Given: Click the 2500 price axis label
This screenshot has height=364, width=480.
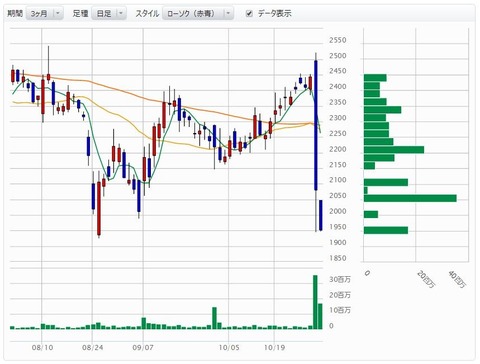Looking at the screenshot, I should point(338,56).
